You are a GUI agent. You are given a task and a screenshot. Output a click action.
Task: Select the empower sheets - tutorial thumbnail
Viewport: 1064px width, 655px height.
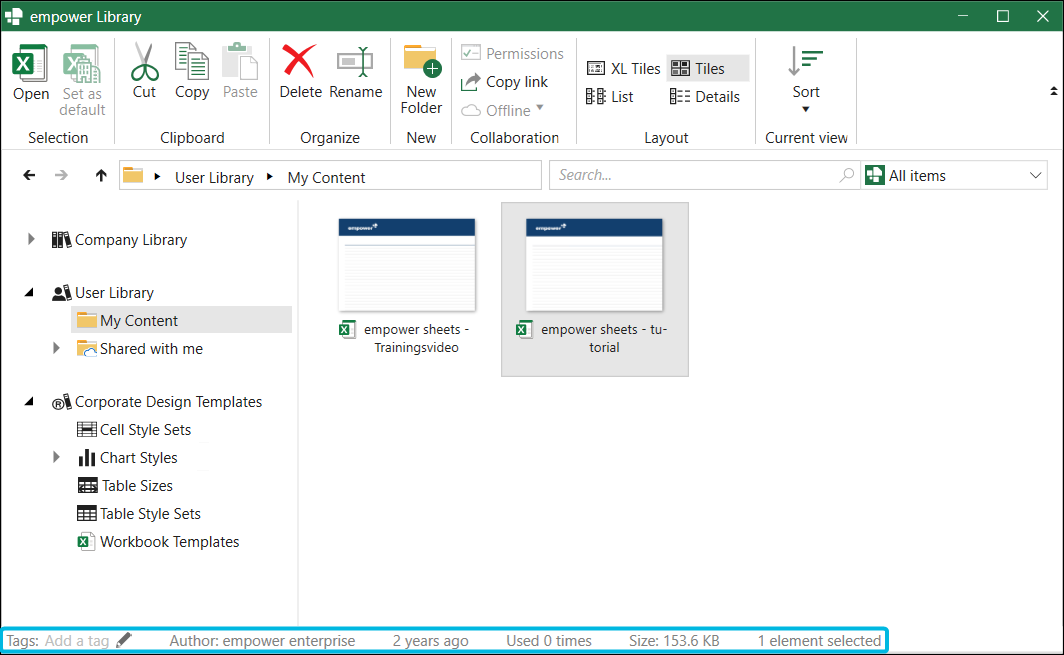pyautogui.click(x=594, y=265)
